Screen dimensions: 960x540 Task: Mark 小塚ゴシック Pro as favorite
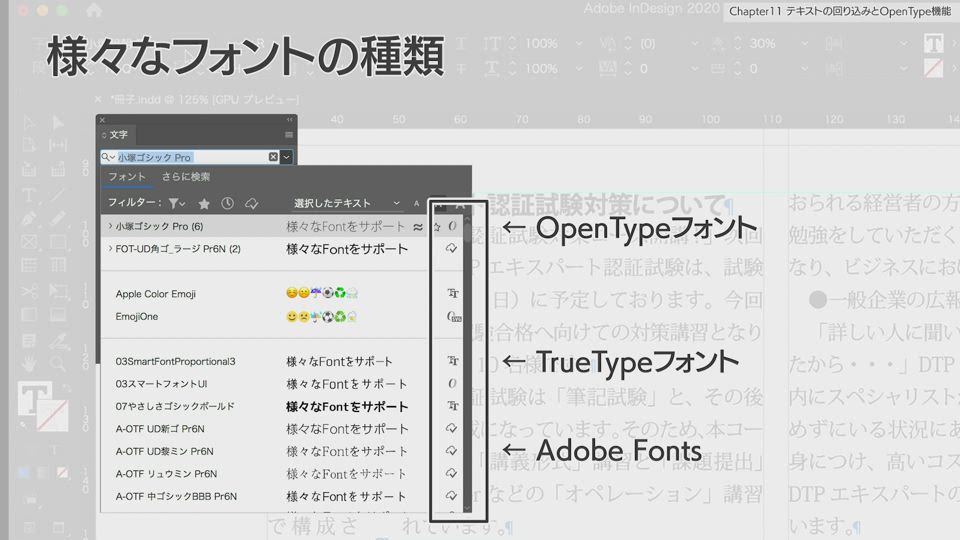pyautogui.click(x=437, y=227)
